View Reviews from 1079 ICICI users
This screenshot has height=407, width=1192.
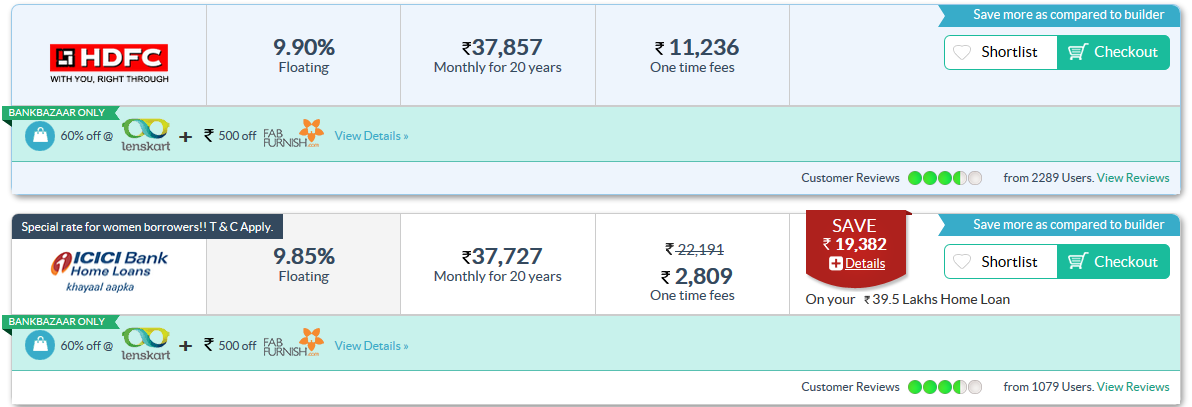pyautogui.click(x=1133, y=387)
